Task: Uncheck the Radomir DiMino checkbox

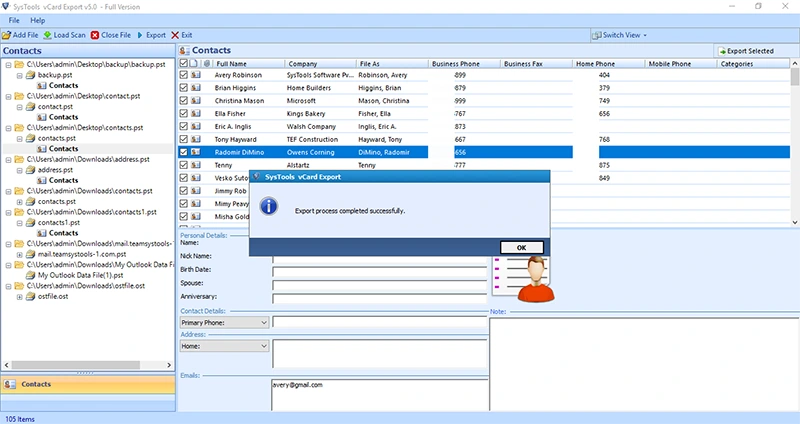Action: (184, 152)
